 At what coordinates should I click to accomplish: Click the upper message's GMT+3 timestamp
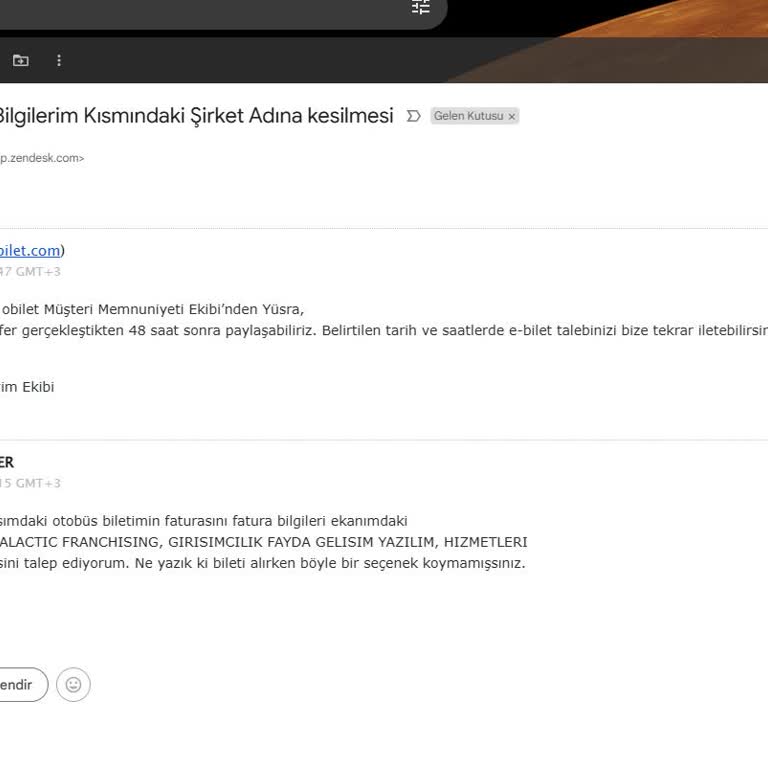(30, 272)
